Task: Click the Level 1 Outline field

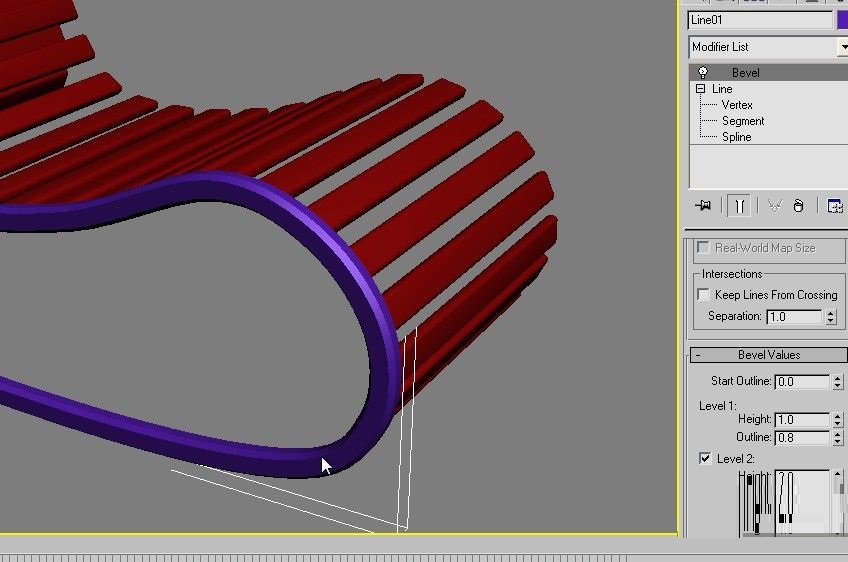Action: pos(801,438)
